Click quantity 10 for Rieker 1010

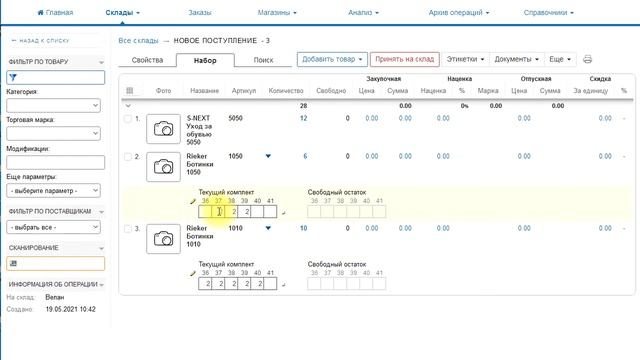(x=303, y=228)
